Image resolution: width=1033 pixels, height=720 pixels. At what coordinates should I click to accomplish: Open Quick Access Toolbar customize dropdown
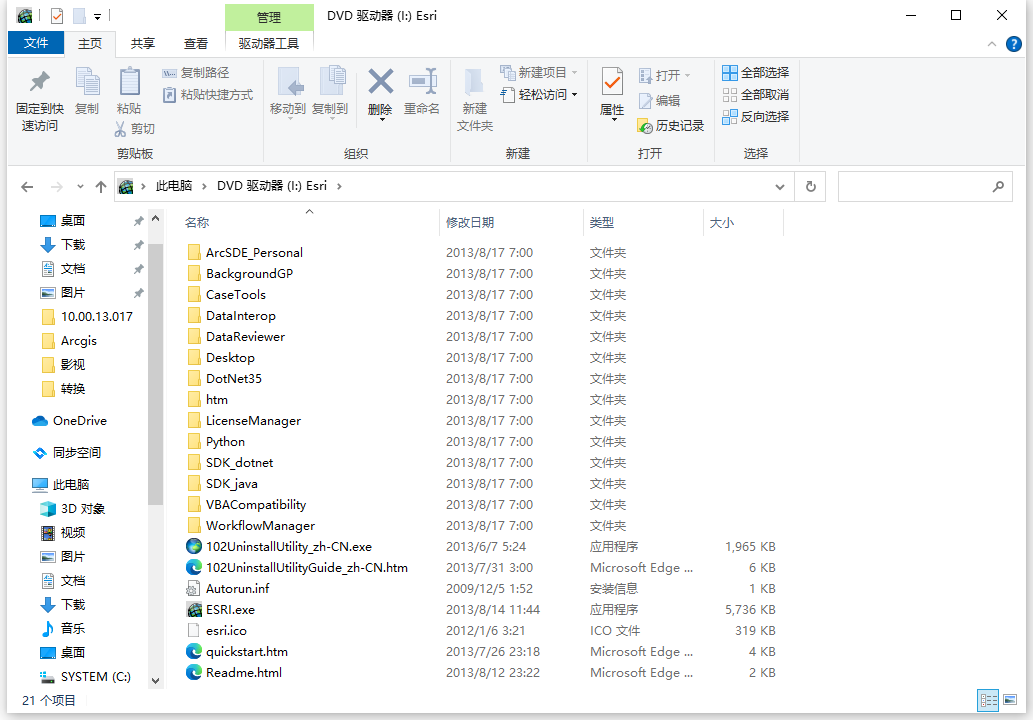pyautogui.click(x=98, y=16)
